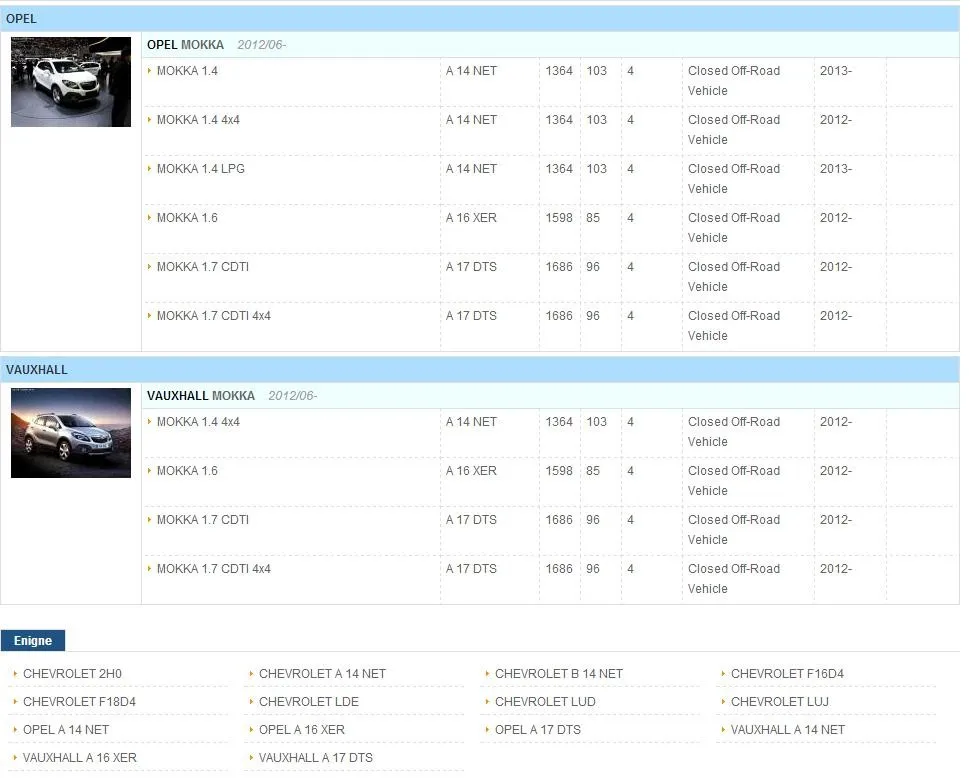The image size is (969, 778).
Task: Click A 17 DTS in Opel MOKKA 1.7 CDTI row
Action: 471,267
